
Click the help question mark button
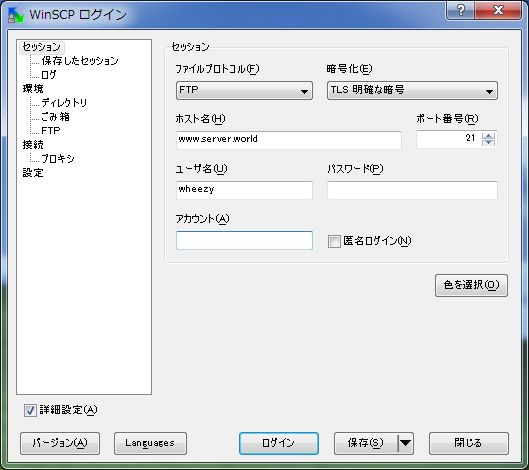click(461, 10)
